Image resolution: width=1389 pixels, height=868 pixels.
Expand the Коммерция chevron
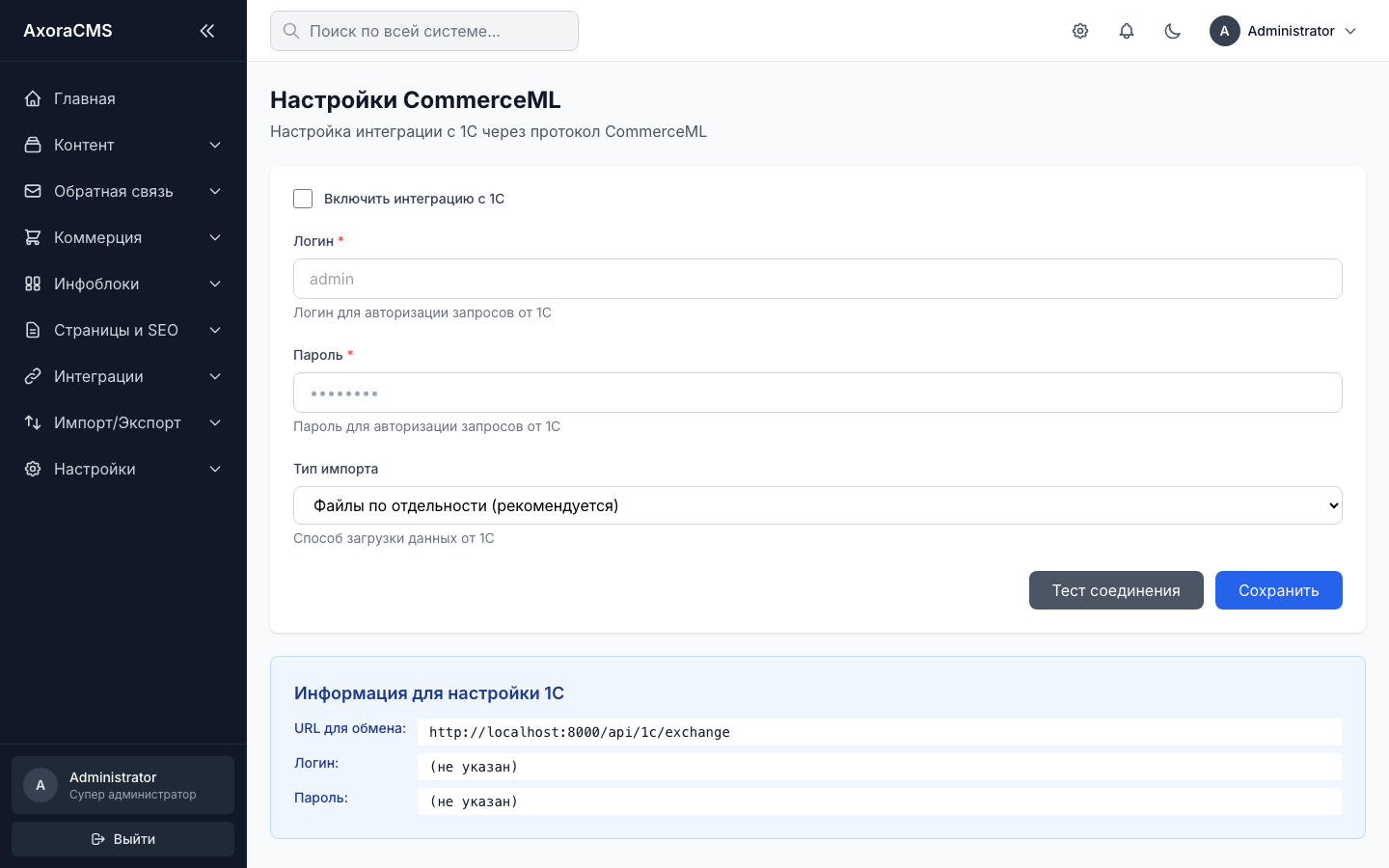tap(215, 237)
